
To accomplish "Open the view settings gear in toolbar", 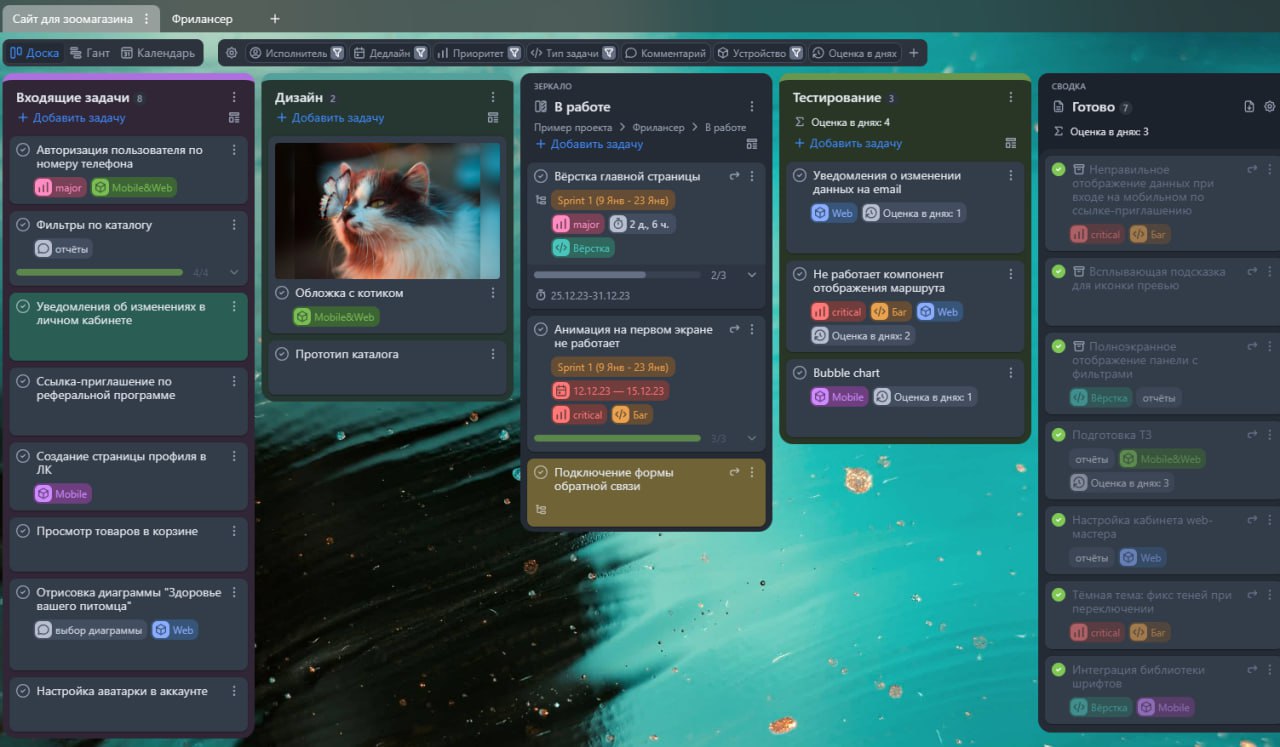I will 232,53.
